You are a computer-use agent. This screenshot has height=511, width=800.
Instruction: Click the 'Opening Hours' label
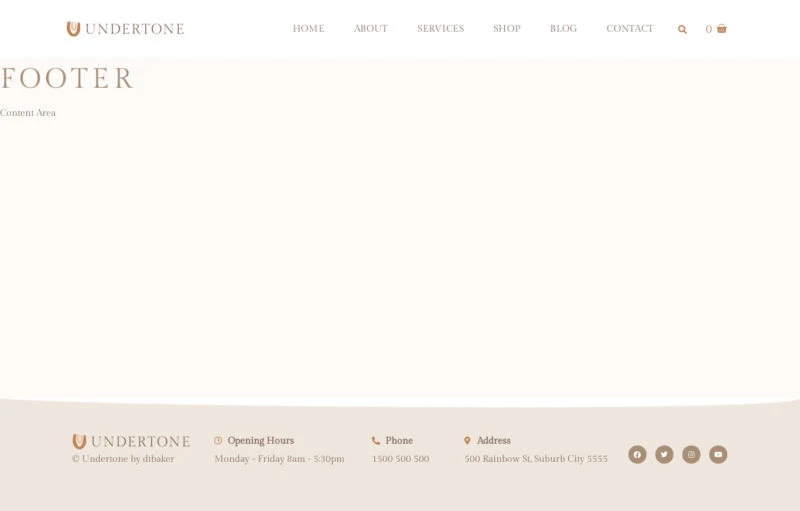pyautogui.click(x=261, y=441)
